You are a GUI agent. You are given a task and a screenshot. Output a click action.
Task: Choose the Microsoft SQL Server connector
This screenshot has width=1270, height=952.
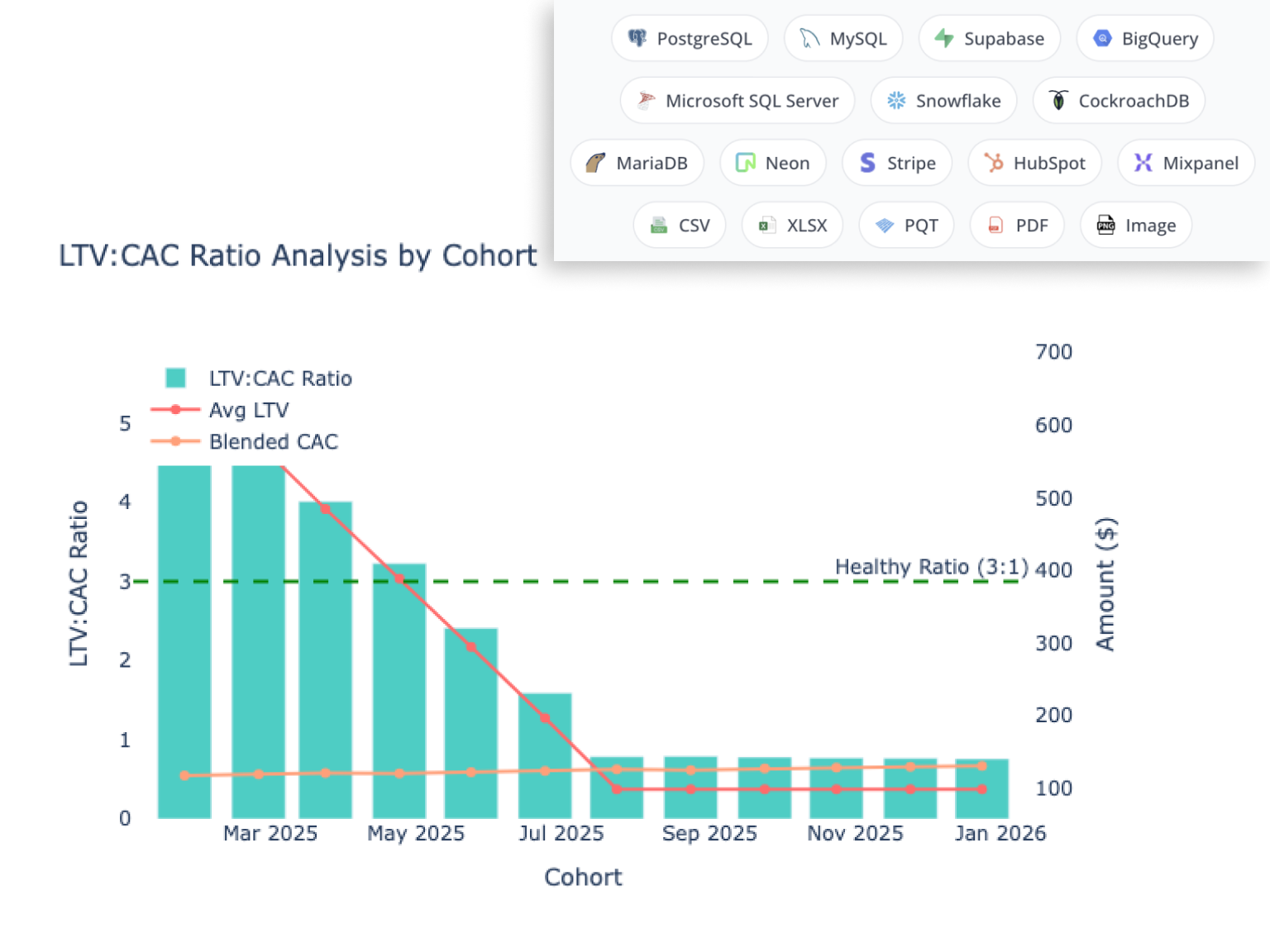(737, 101)
